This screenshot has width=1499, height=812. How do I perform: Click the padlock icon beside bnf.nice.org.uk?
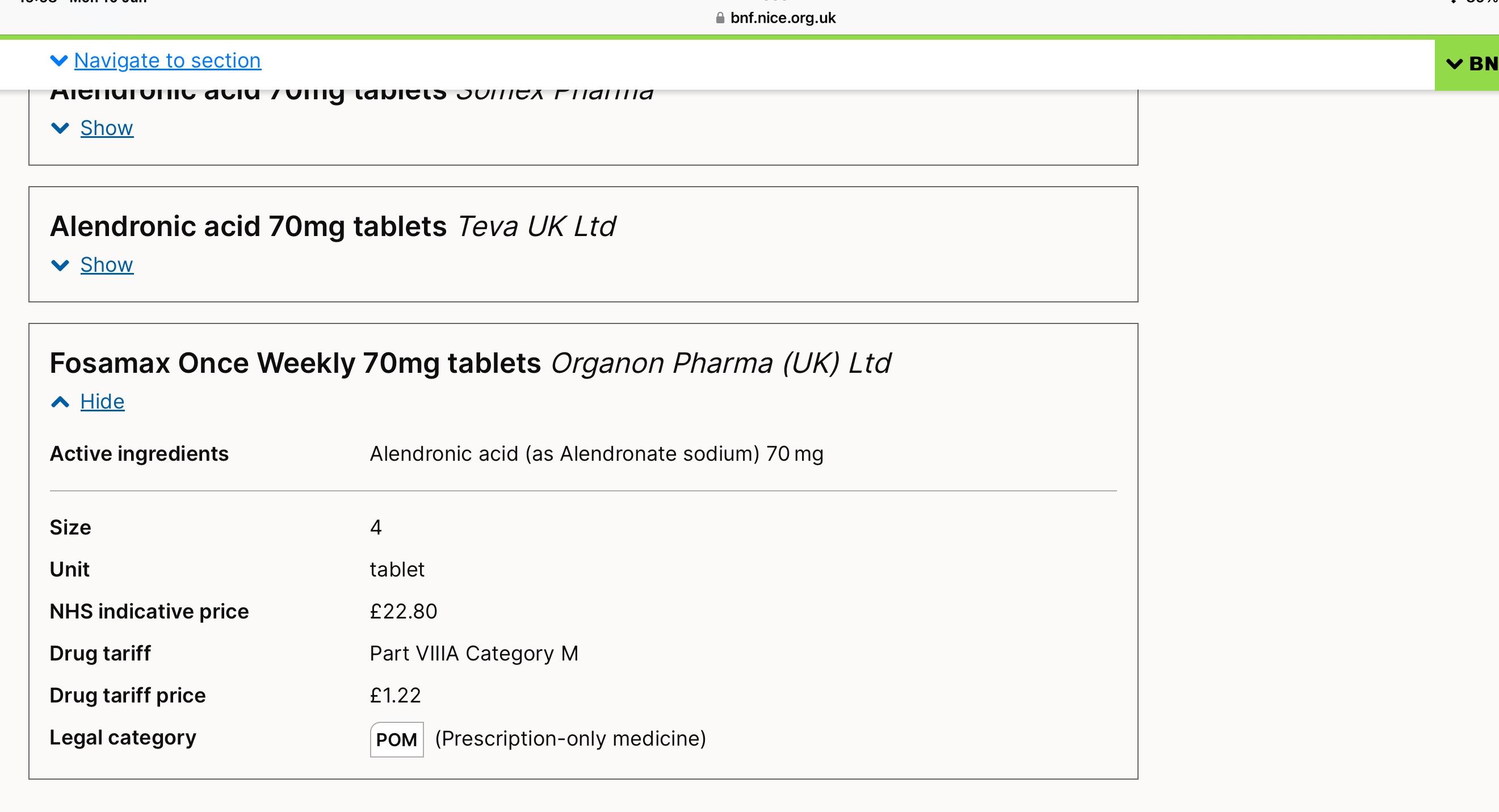(x=720, y=18)
